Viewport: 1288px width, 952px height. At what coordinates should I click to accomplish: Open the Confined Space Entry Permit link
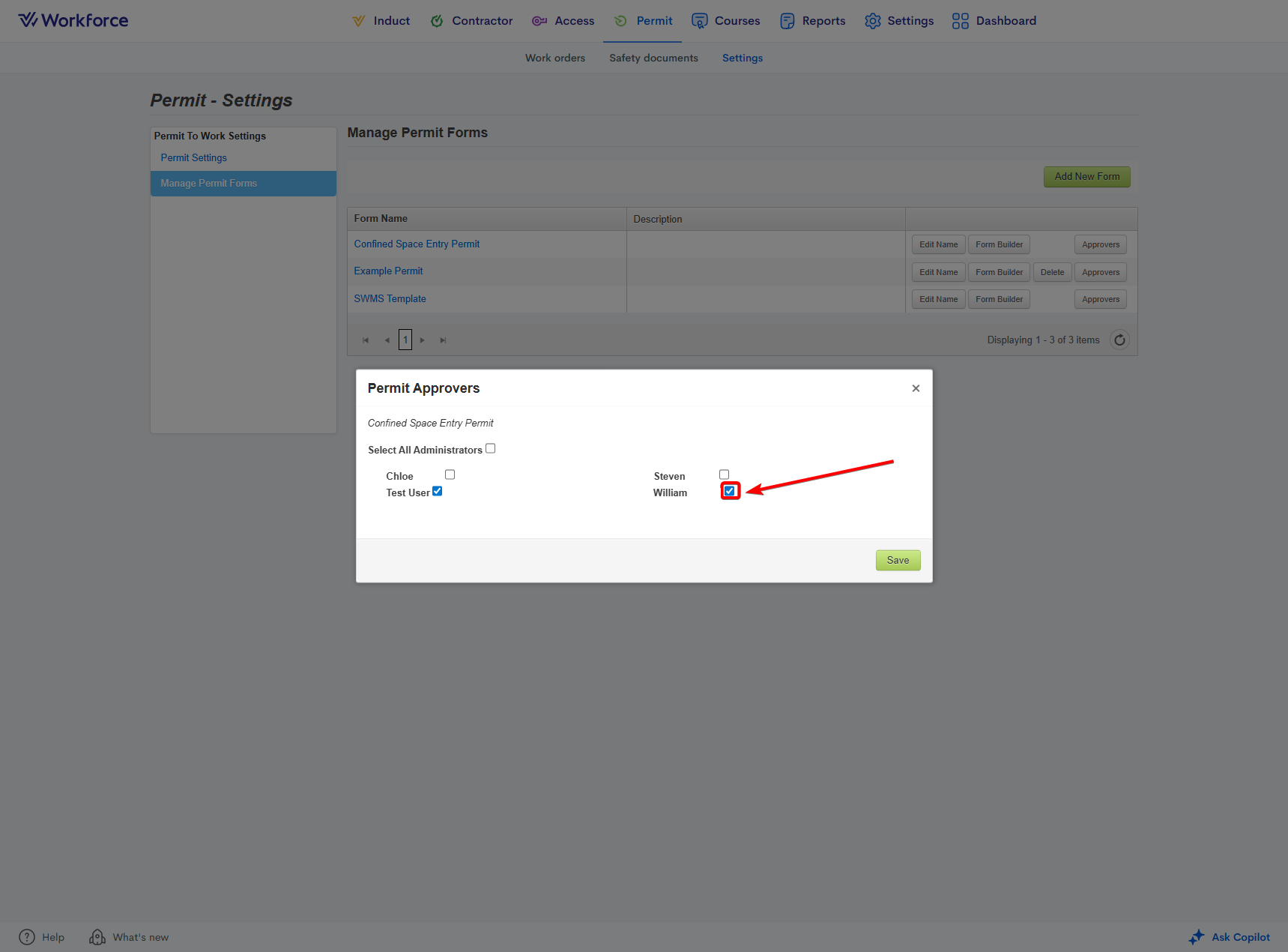(x=417, y=244)
